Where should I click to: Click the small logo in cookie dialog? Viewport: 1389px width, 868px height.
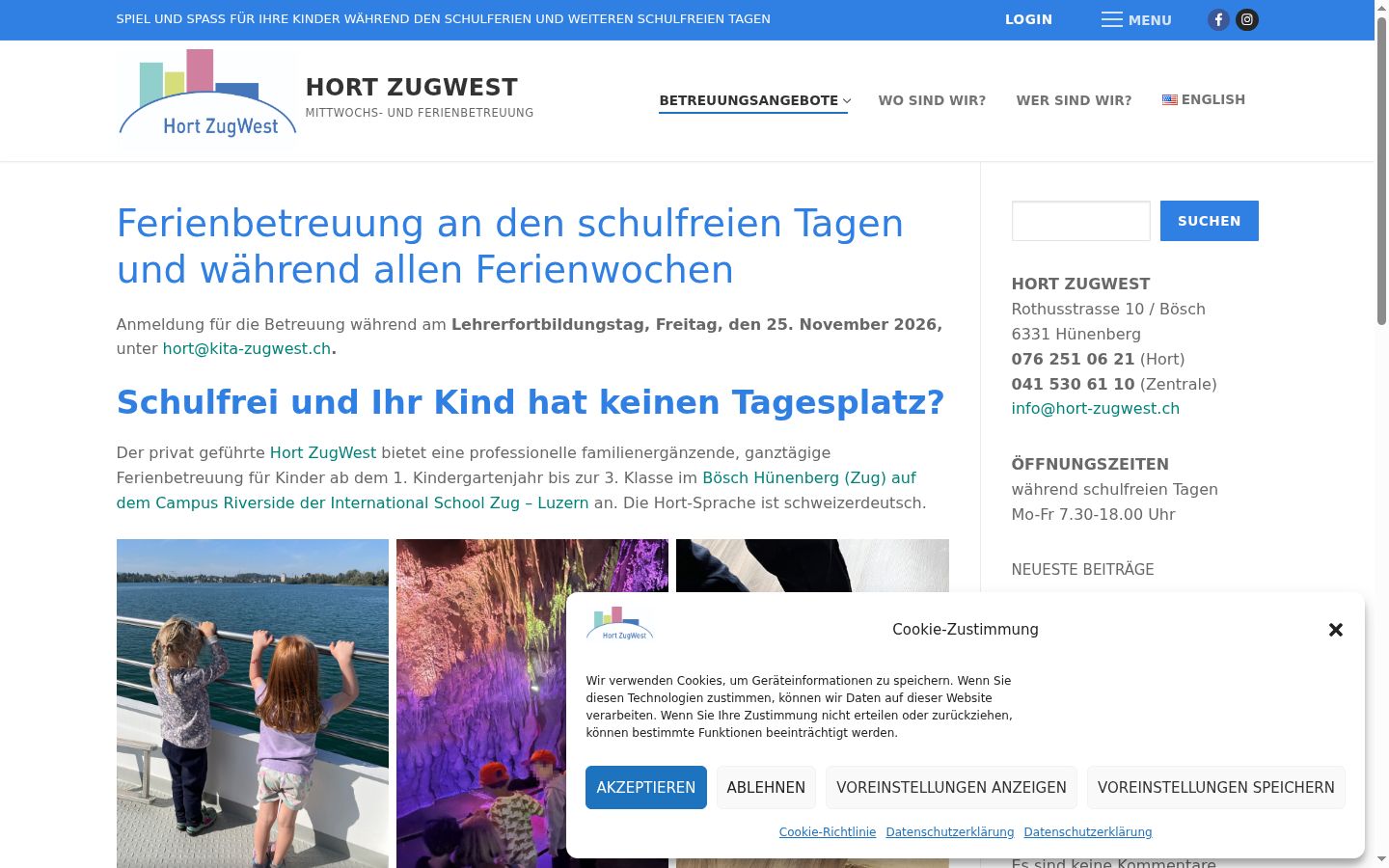tap(619, 624)
